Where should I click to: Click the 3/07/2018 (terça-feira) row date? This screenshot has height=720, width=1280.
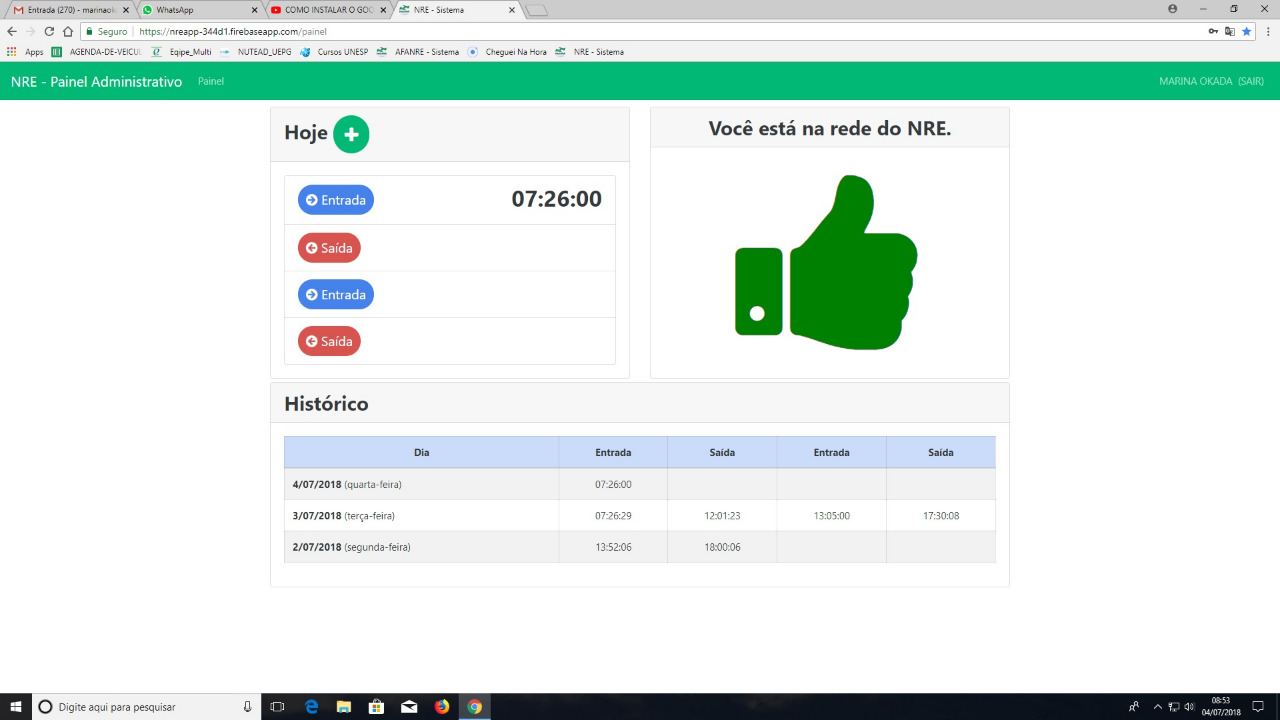tap(344, 516)
